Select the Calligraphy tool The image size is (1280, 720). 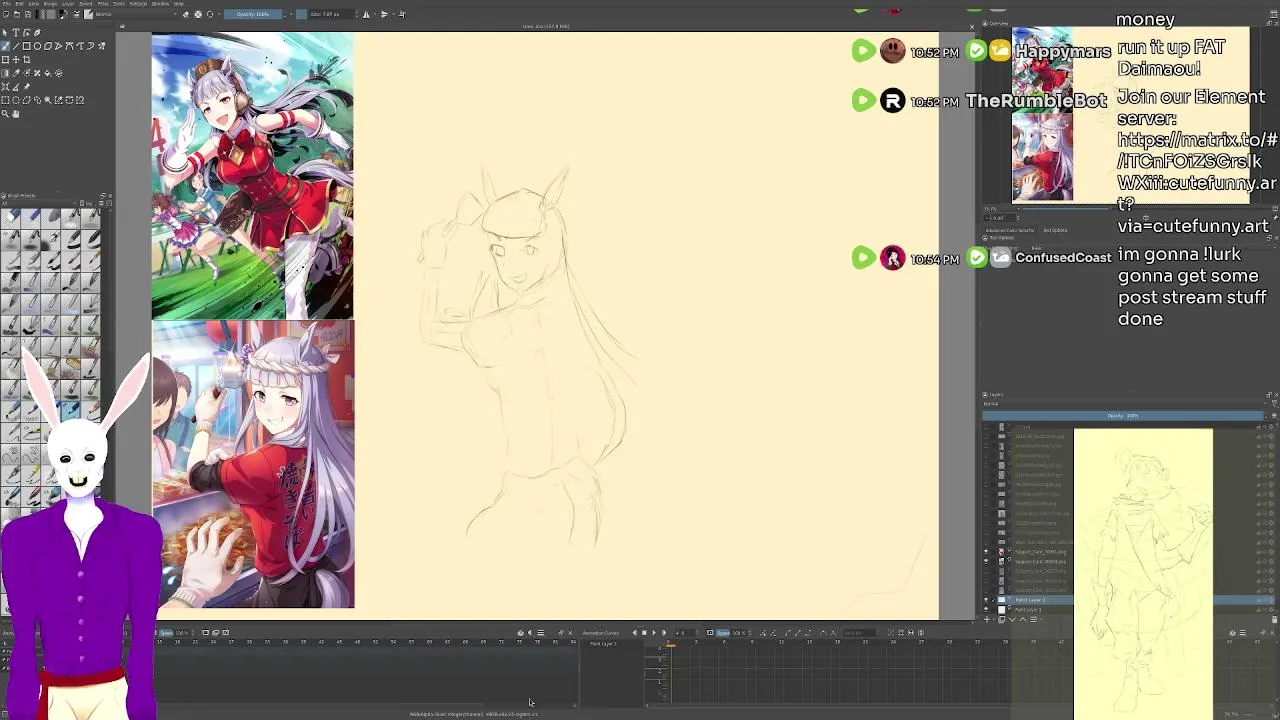[x=37, y=32]
